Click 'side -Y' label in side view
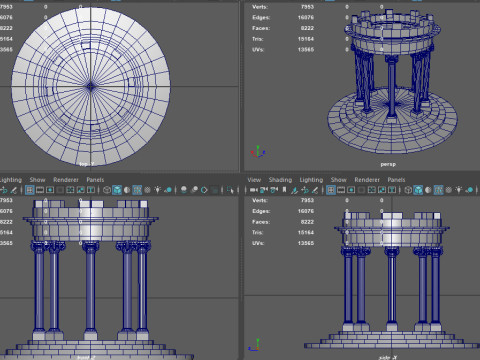 click(388, 358)
